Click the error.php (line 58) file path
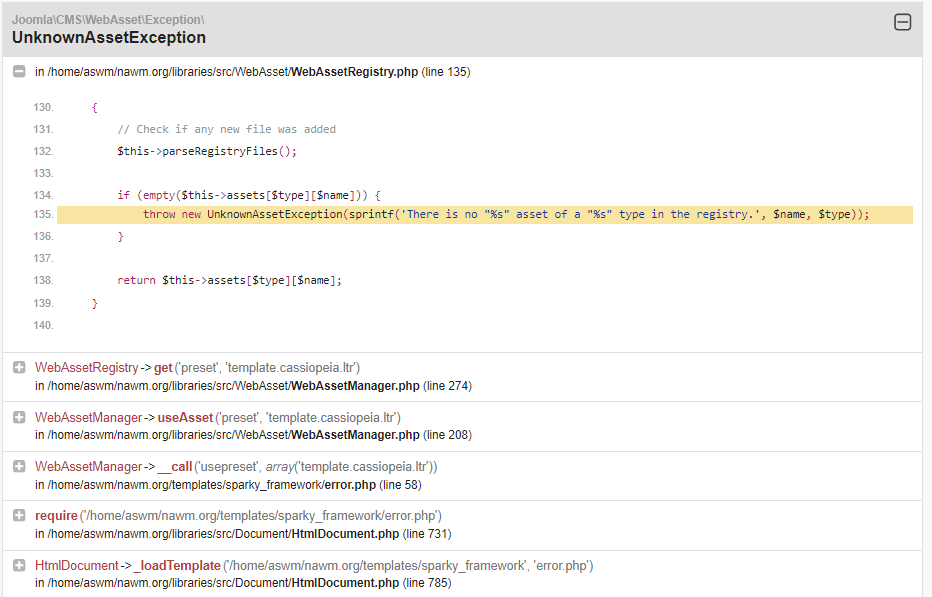 click(x=228, y=485)
